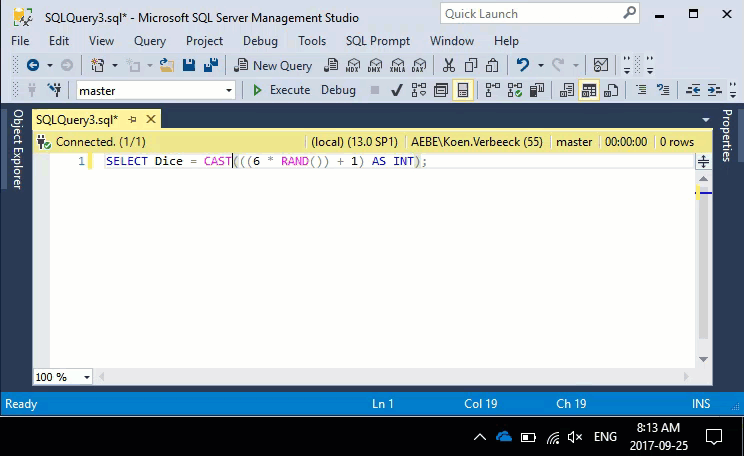Viewport: 744px width, 456px height.
Task: Click the Comment Out Selected Lines icon
Action: [x=641, y=90]
